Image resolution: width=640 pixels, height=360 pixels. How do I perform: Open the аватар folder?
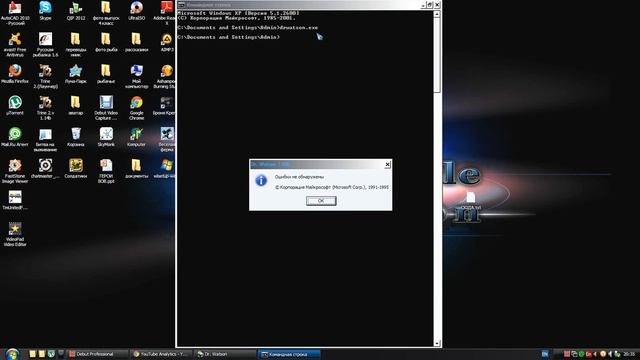[x=76, y=105]
